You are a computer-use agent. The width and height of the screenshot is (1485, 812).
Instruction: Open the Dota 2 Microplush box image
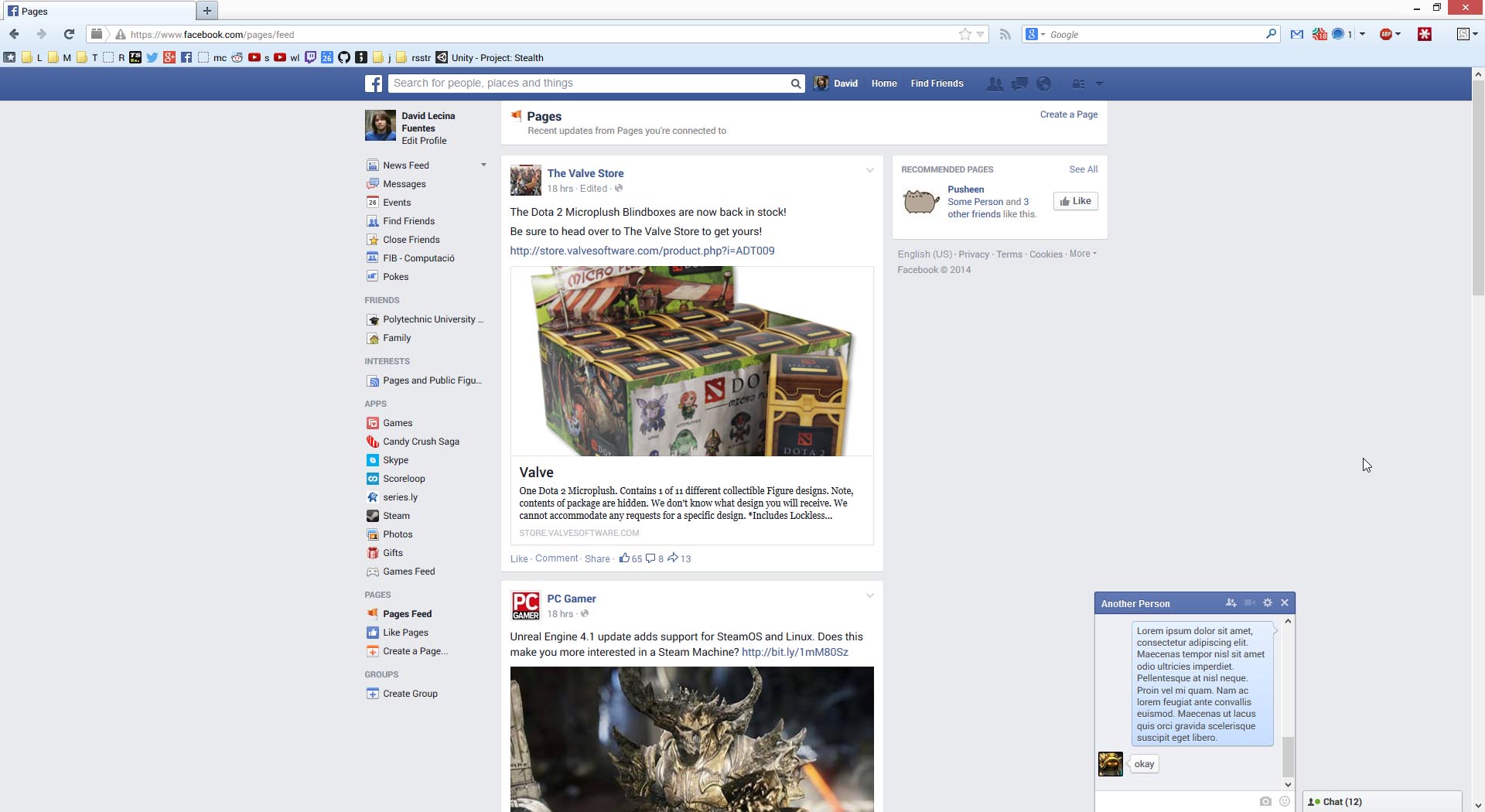(x=691, y=361)
